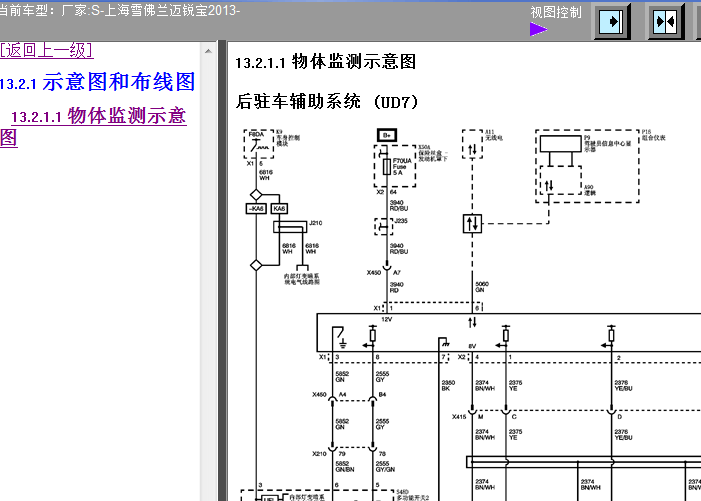Click the black 13.2.1.1 物体监测示意图 page heading
701x501 pixels.
coord(325,62)
